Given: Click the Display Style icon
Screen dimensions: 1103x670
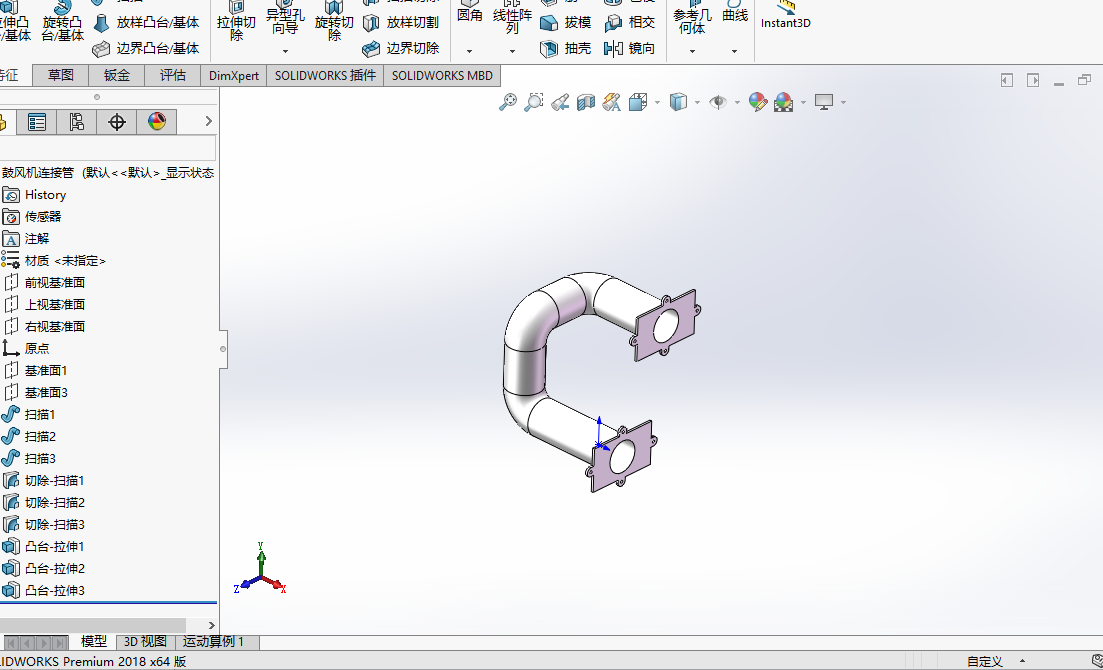Looking at the screenshot, I should pyautogui.click(x=678, y=102).
